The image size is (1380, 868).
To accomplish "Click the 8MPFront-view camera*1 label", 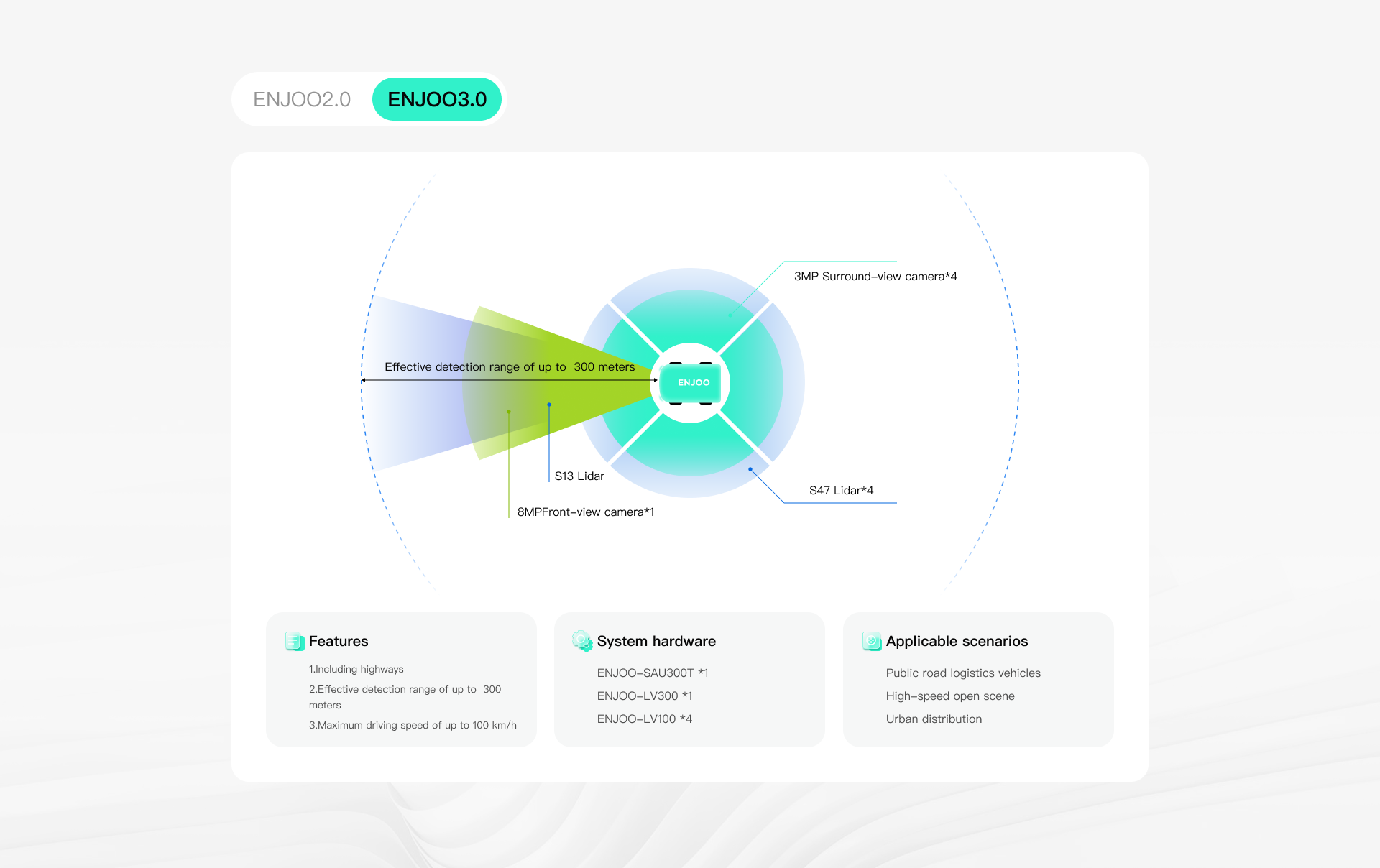I will click(586, 512).
